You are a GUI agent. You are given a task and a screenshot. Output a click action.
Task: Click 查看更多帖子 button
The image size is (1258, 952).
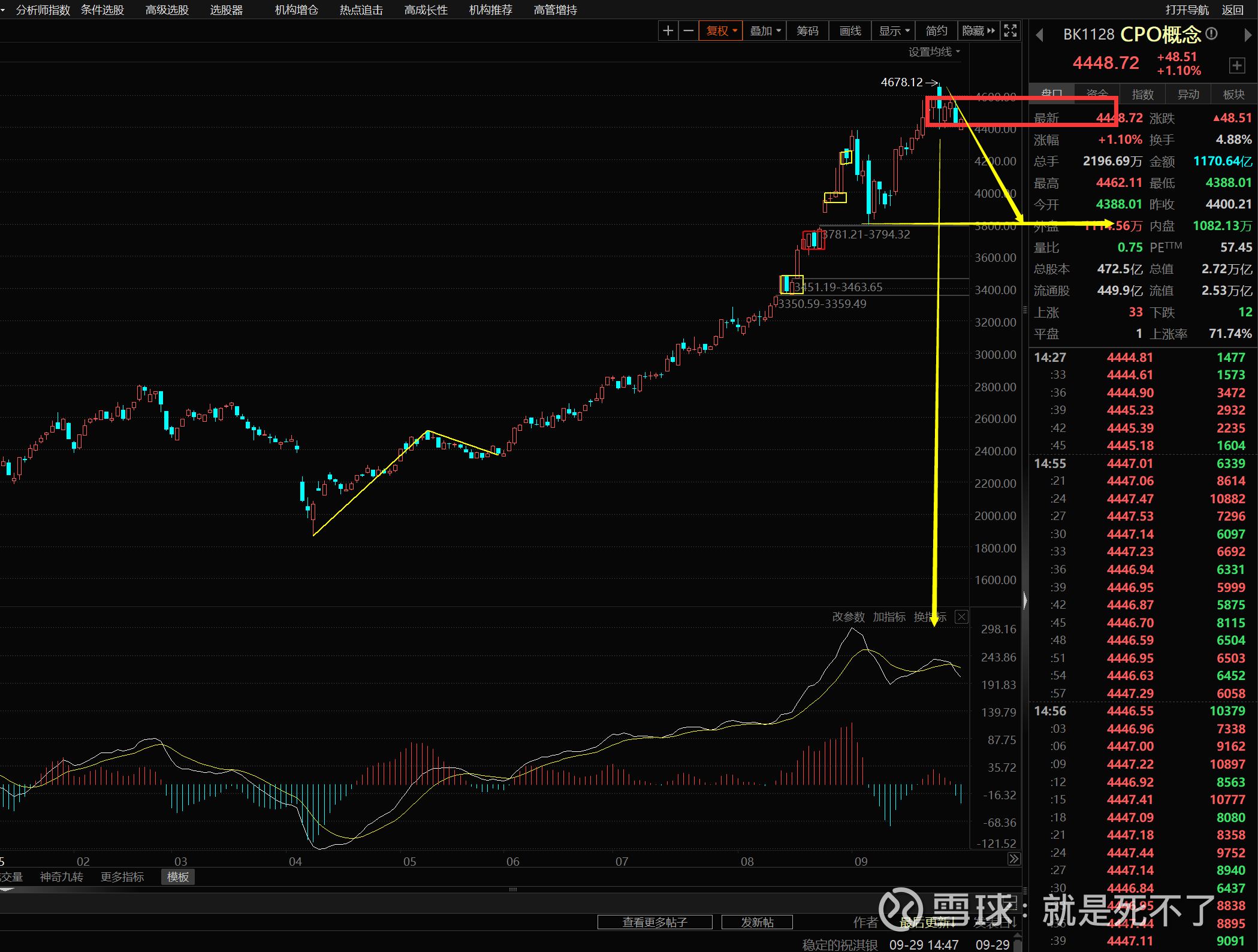coord(654,922)
